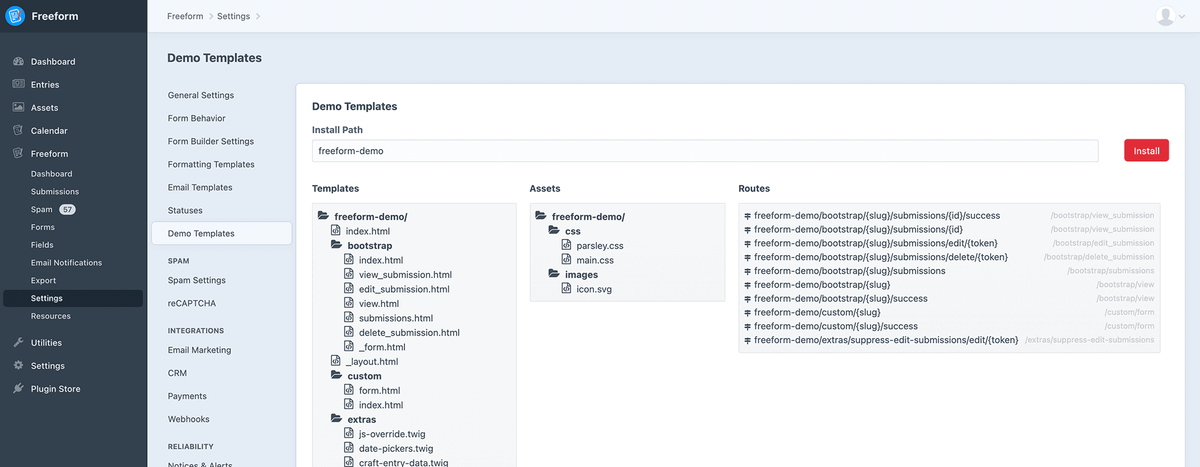
Task: Click the view_submission.html file icon
Action: tap(349, 274)
